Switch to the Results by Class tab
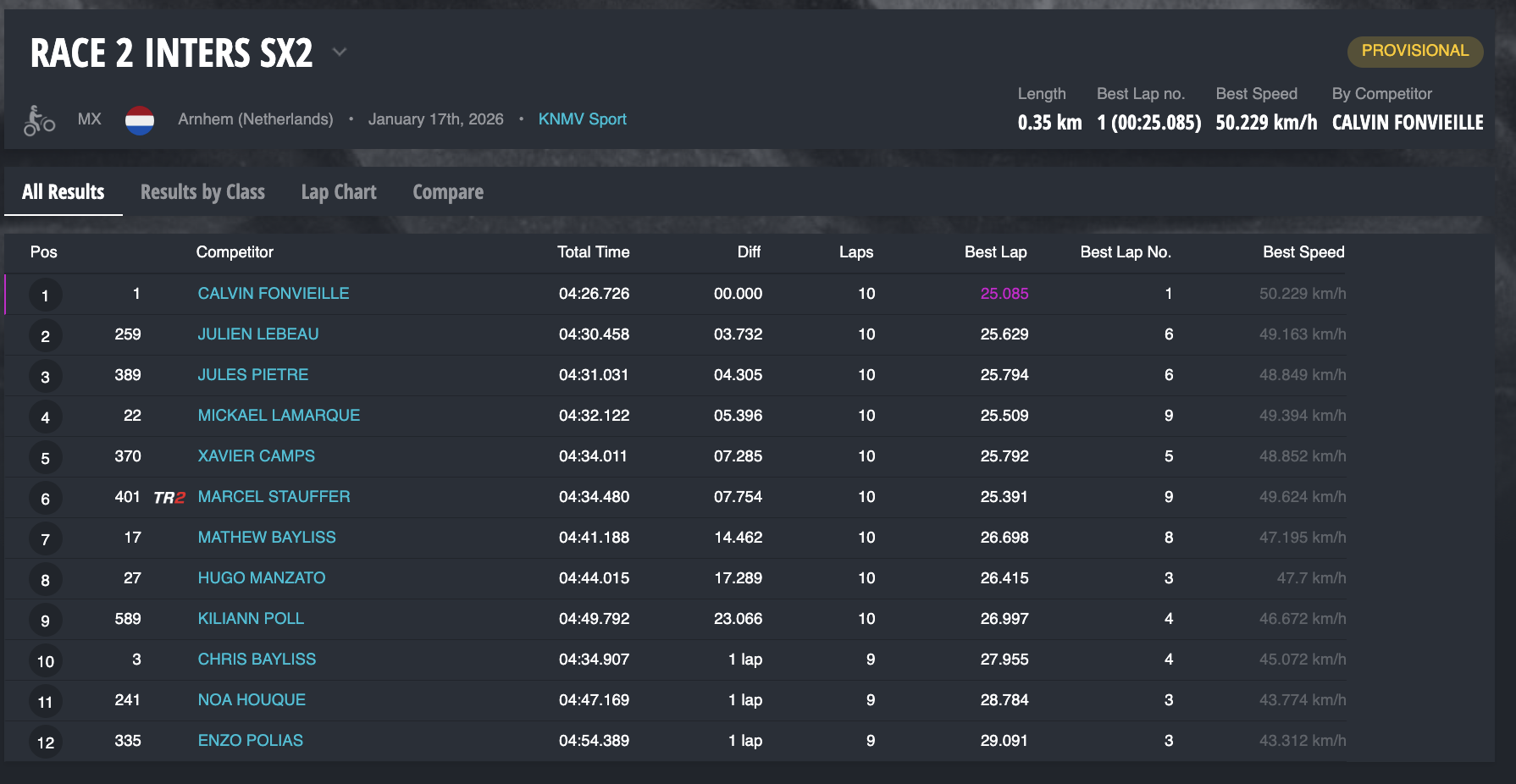 [202, 192]
